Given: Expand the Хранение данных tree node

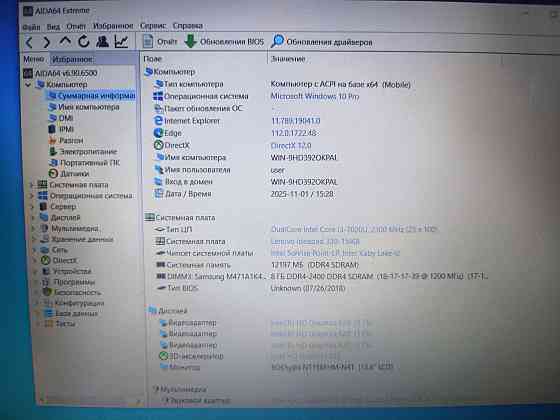Looking at the screenshot, I should [35, 239].
